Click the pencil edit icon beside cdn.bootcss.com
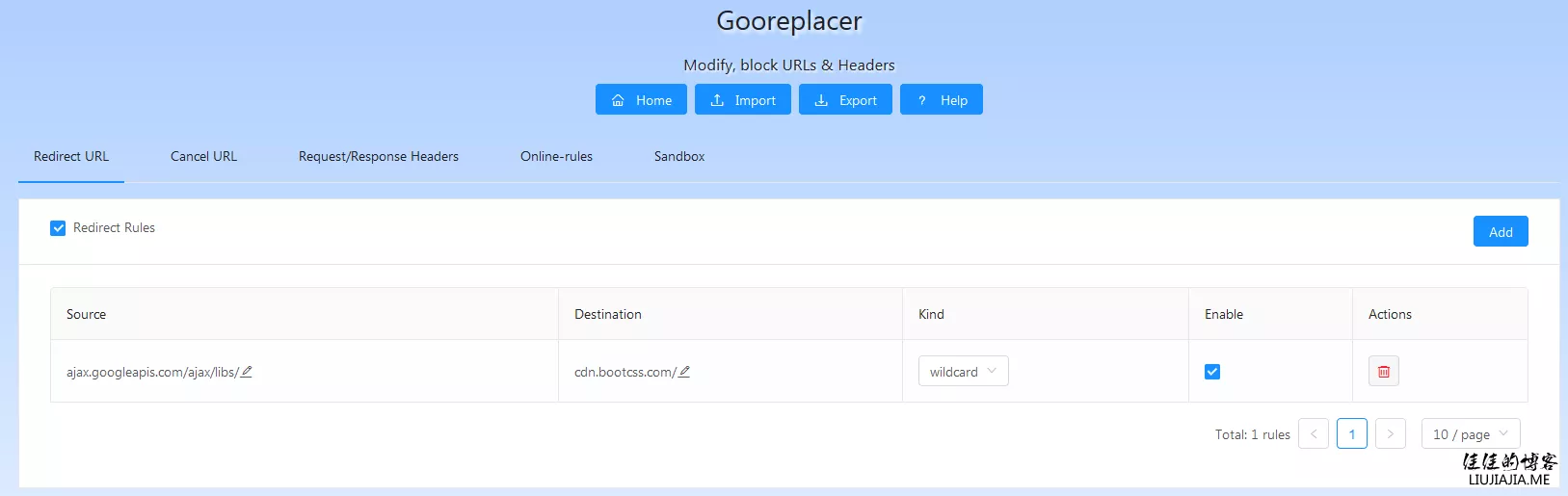1568x496 pixels. coord(684,372)
